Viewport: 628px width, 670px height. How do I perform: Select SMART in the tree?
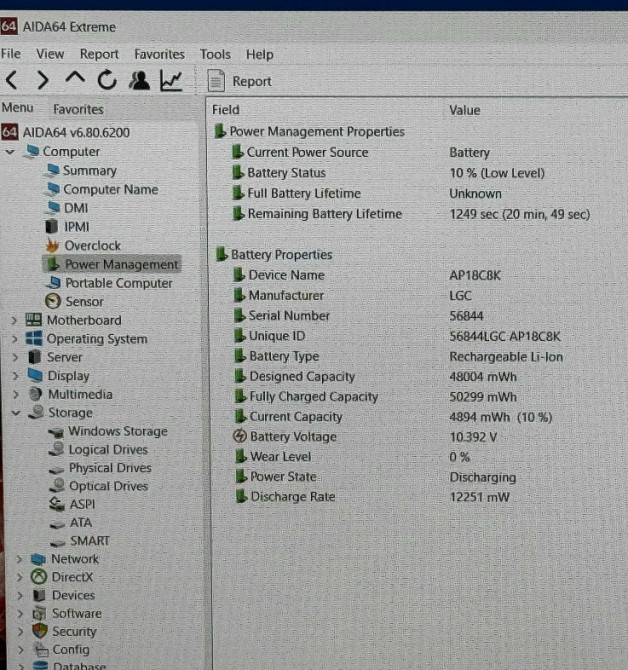pos(90,541)
